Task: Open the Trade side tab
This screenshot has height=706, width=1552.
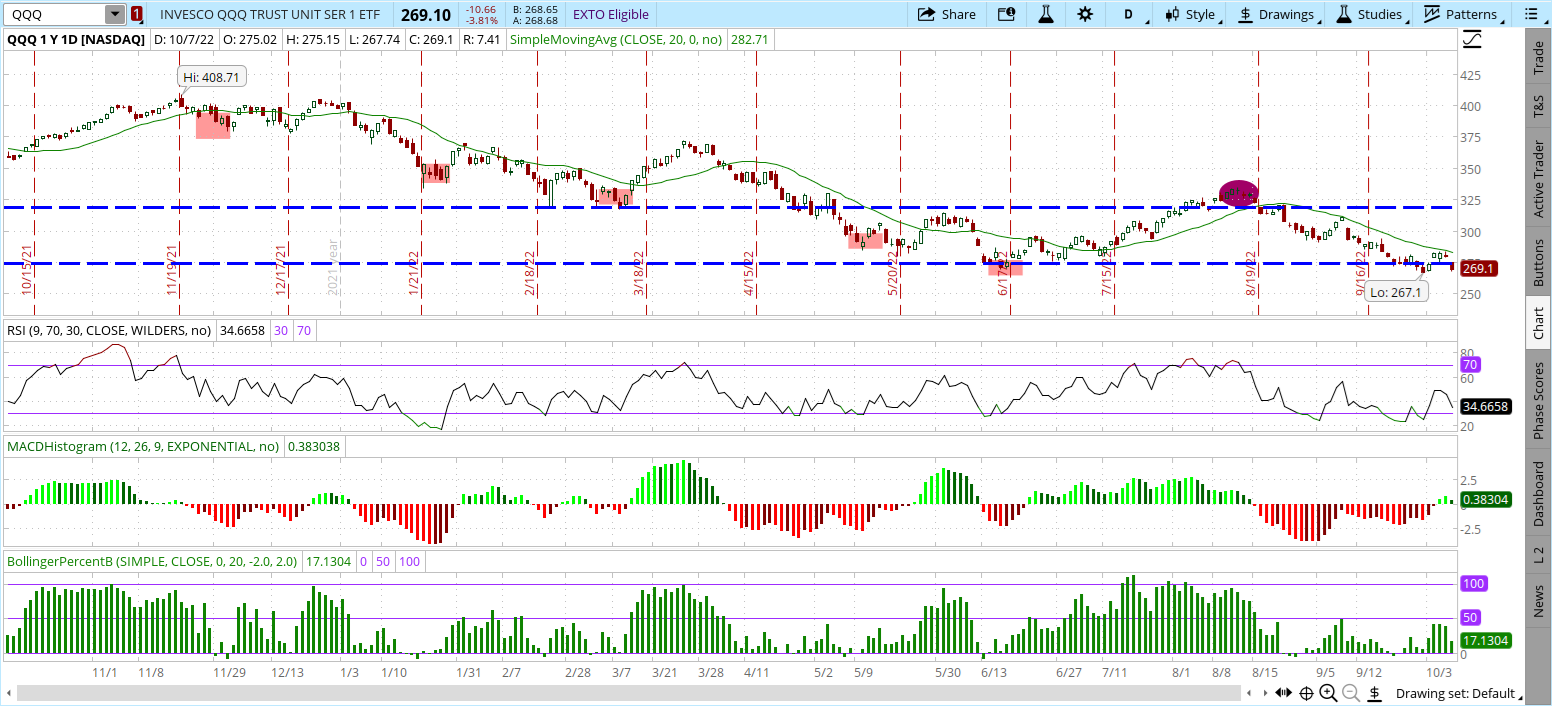Action: pos(1539,60)
